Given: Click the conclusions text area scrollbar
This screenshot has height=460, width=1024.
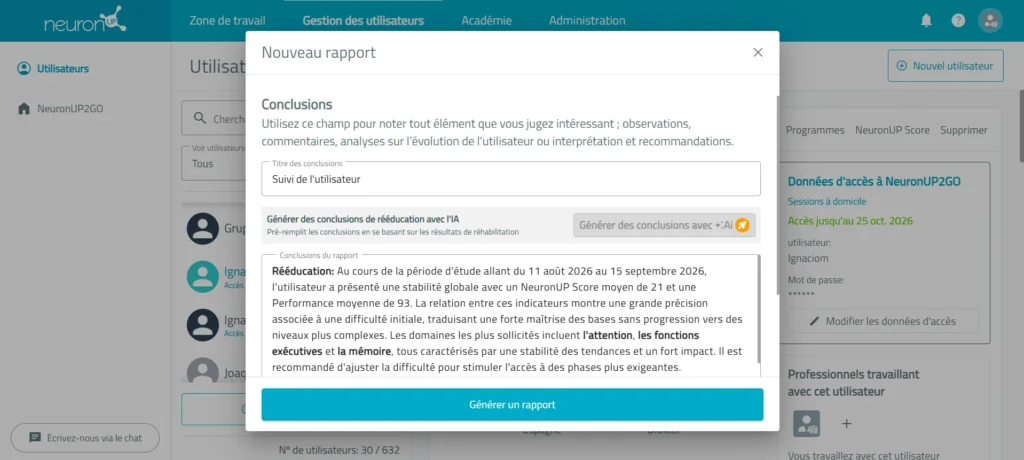Looking at the screenshot, I should click(x=758, y=309).
